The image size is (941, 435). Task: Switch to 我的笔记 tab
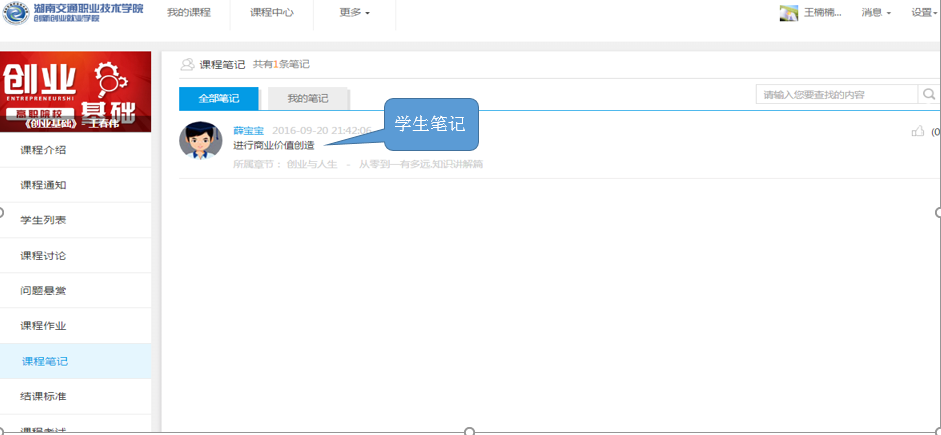308,98
